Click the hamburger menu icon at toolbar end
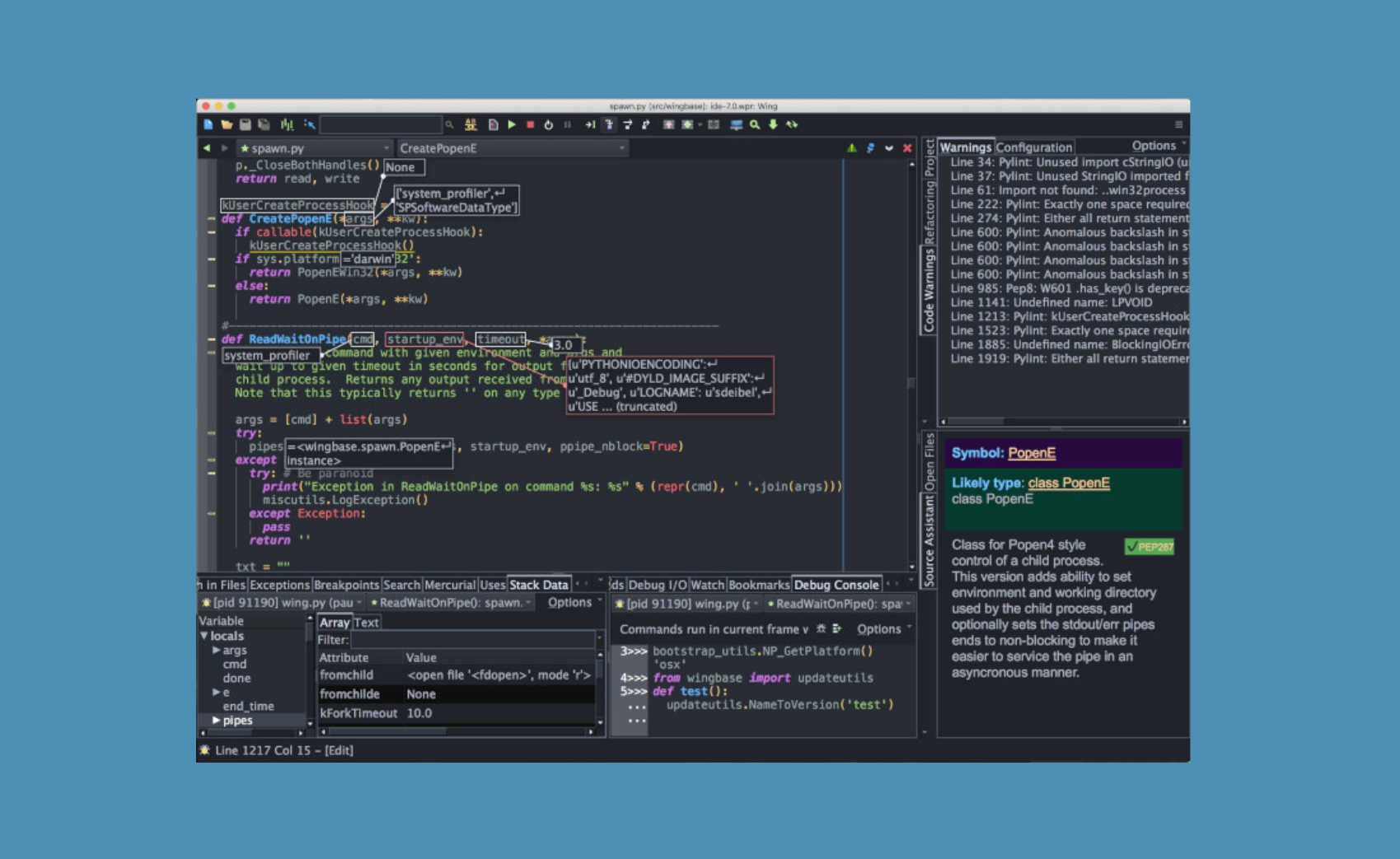The image size is (1400, 859). pyautogui.click(x=1179, y=124)
